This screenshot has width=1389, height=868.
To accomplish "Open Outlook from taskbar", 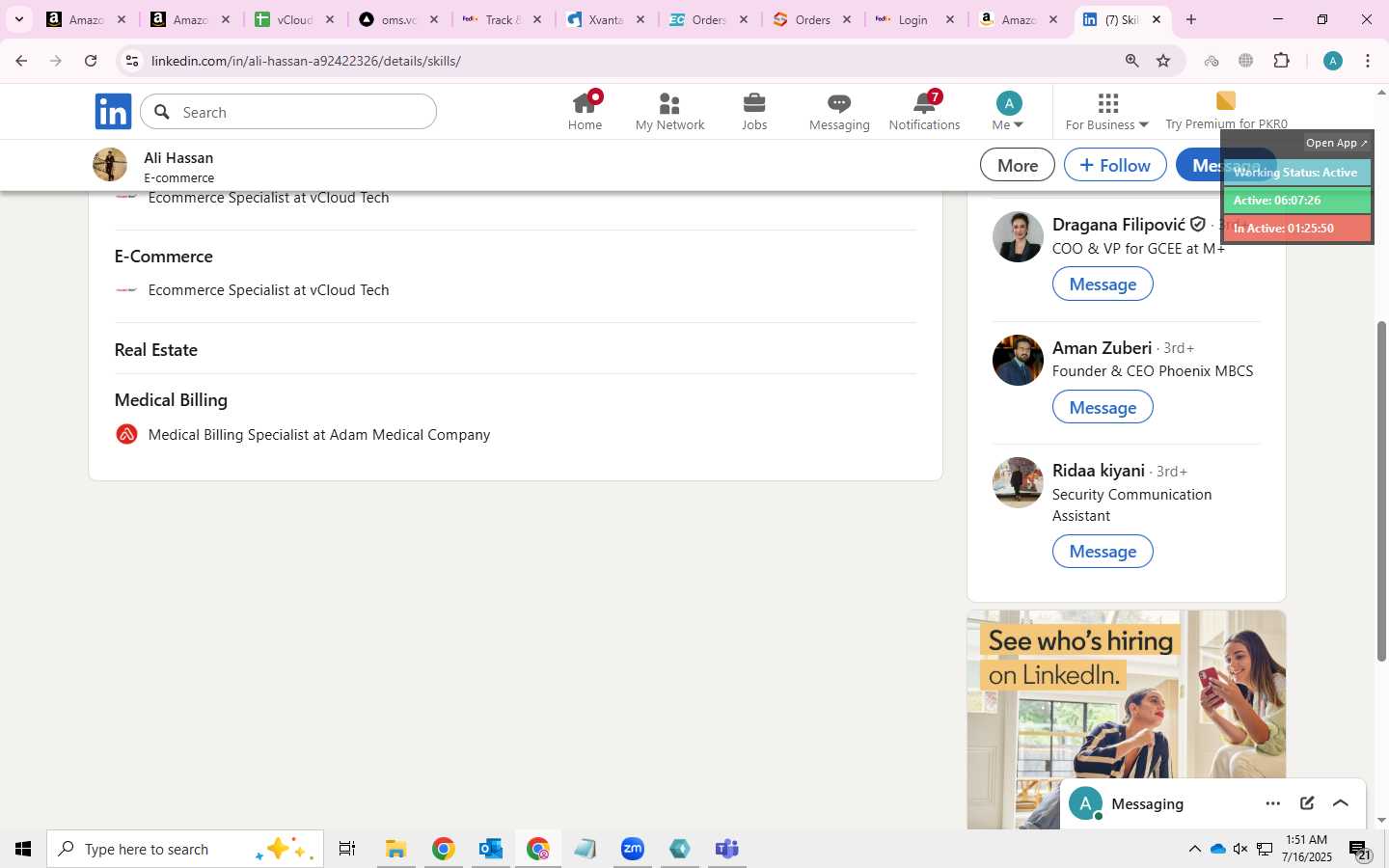I will [490, 849].
